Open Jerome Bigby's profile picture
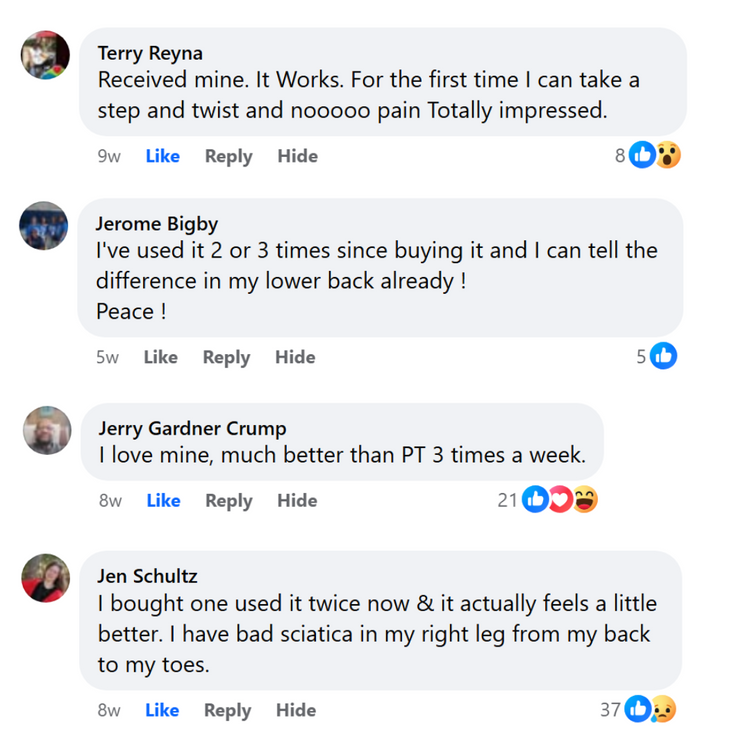The height and width of the screenshot is (750, 750). [x=44, y=226]
